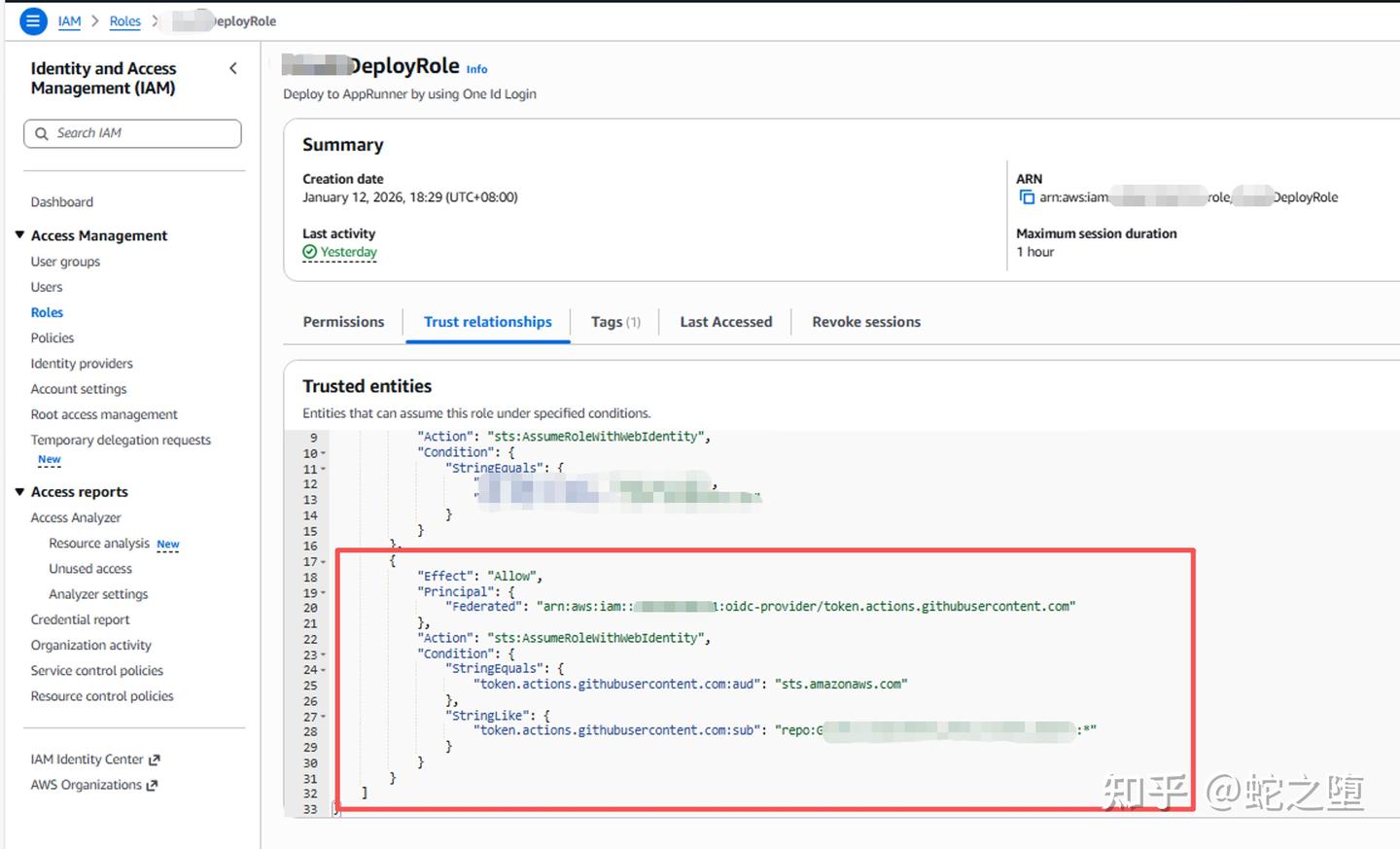The image size is (1400, 849).
Task: Open the navigation hamburger menu
Action: click(x=32, y=20)
